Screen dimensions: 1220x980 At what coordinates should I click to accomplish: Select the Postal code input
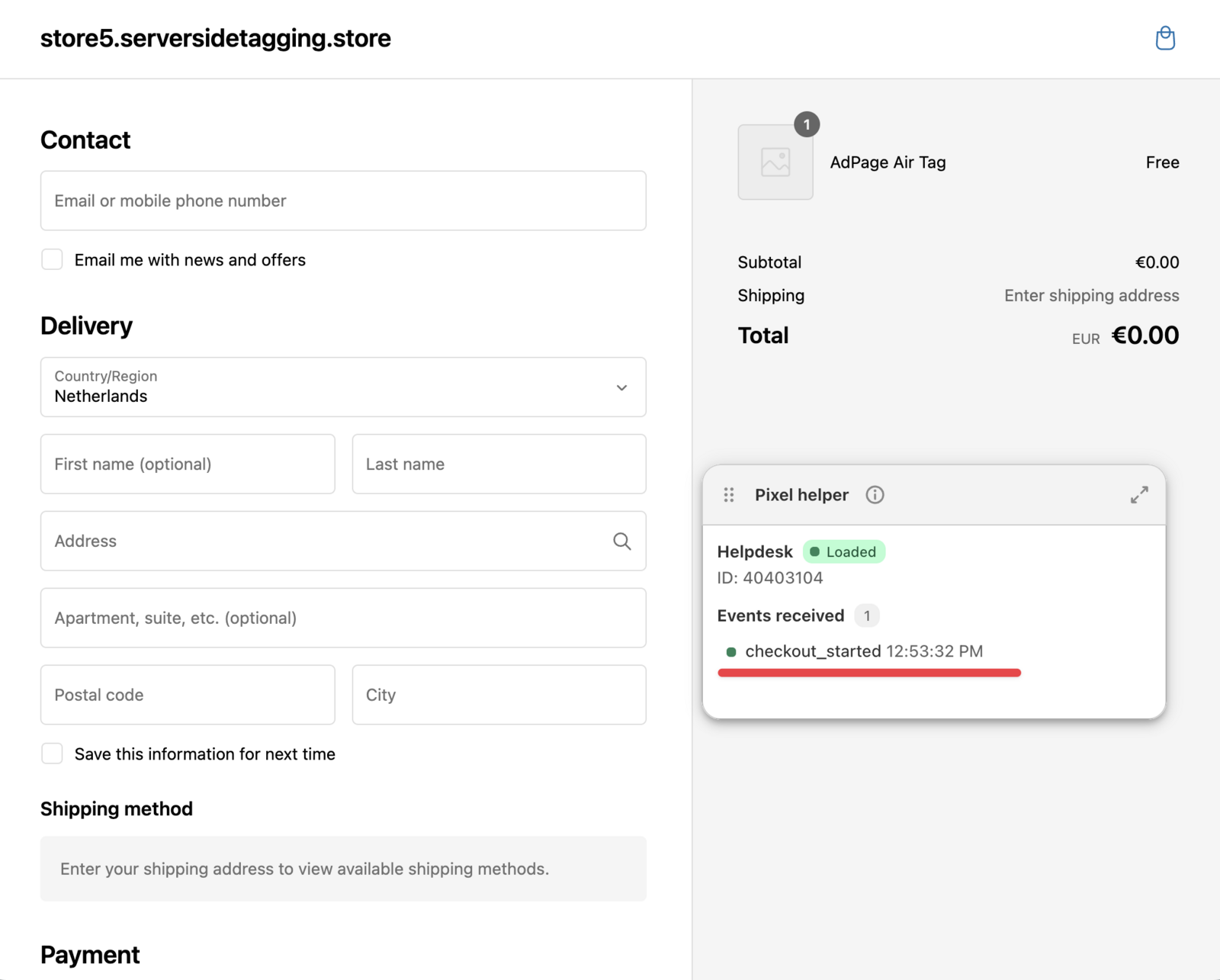[188, 695]
